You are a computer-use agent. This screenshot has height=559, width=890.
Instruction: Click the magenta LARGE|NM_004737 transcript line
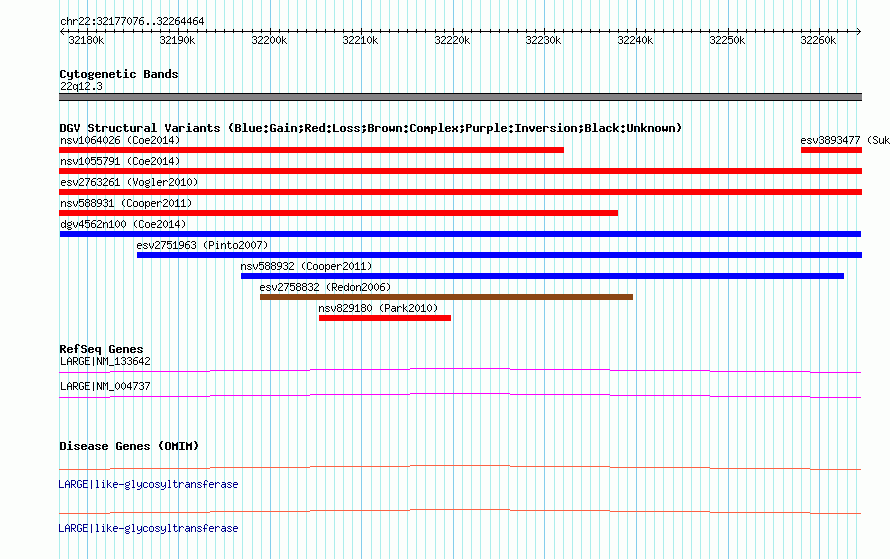[x=460, y=396]
